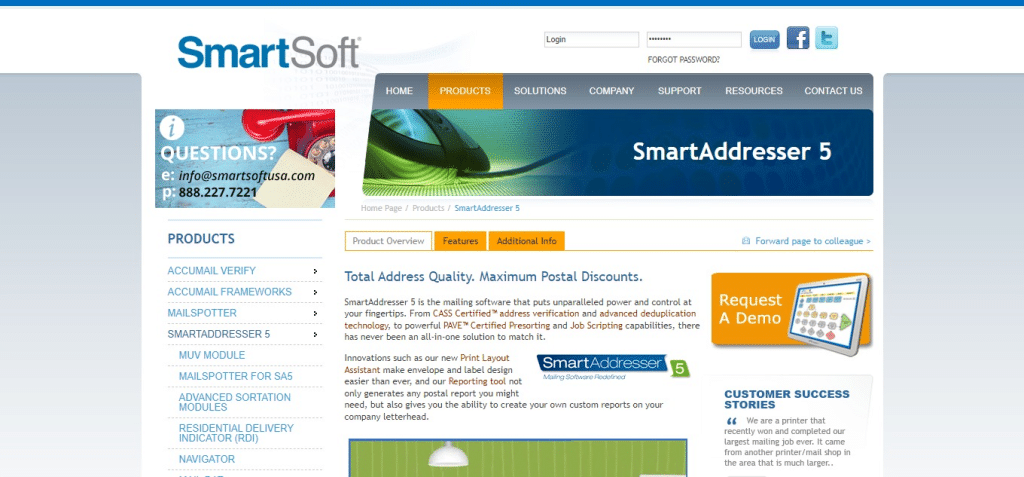The width and height of the screenshot is (1024, 477).
Task: Click Products breadcrumb link
Action: [x=428, y=208]
